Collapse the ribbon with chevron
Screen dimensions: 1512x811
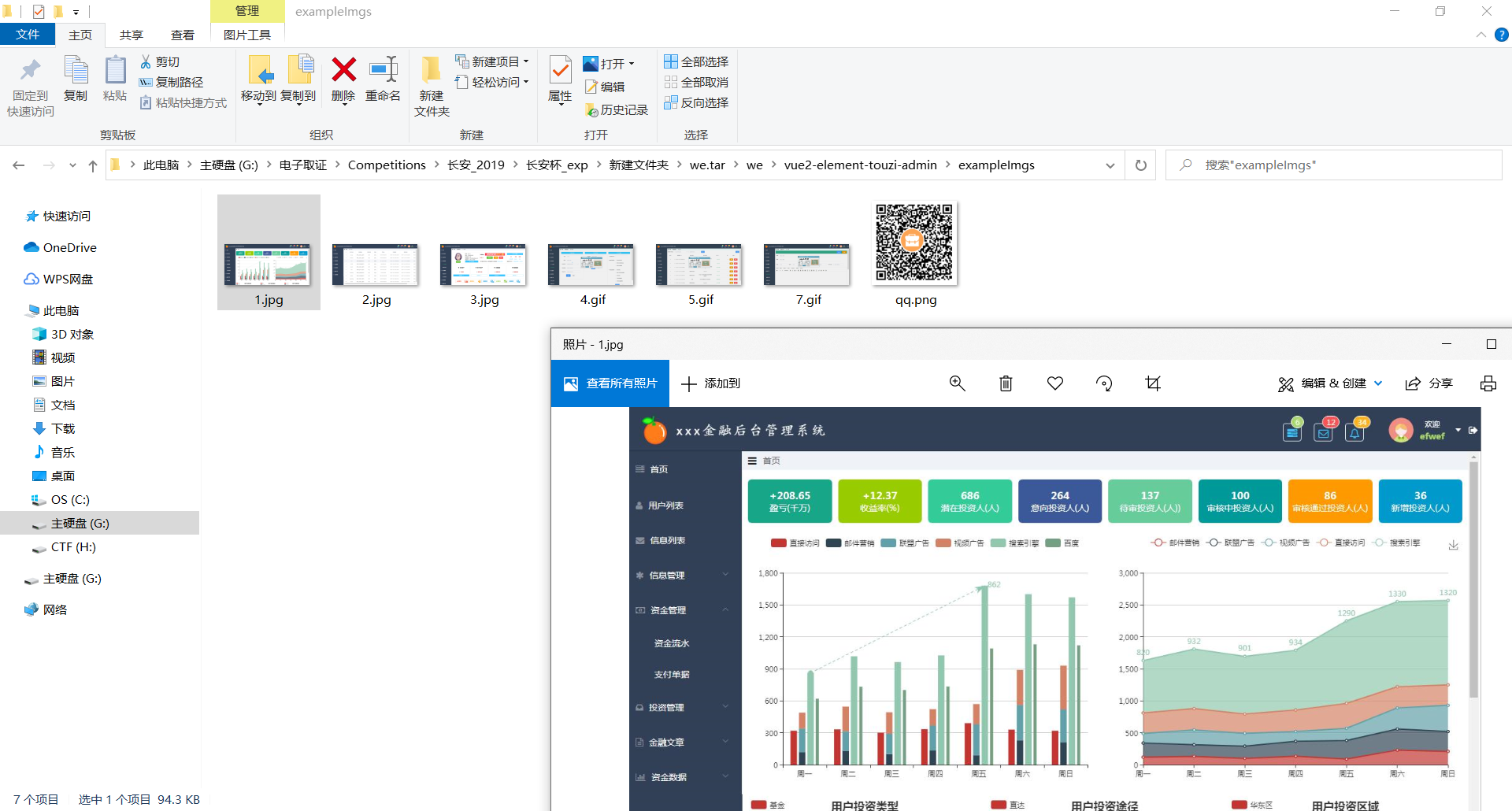point(1480,35)
